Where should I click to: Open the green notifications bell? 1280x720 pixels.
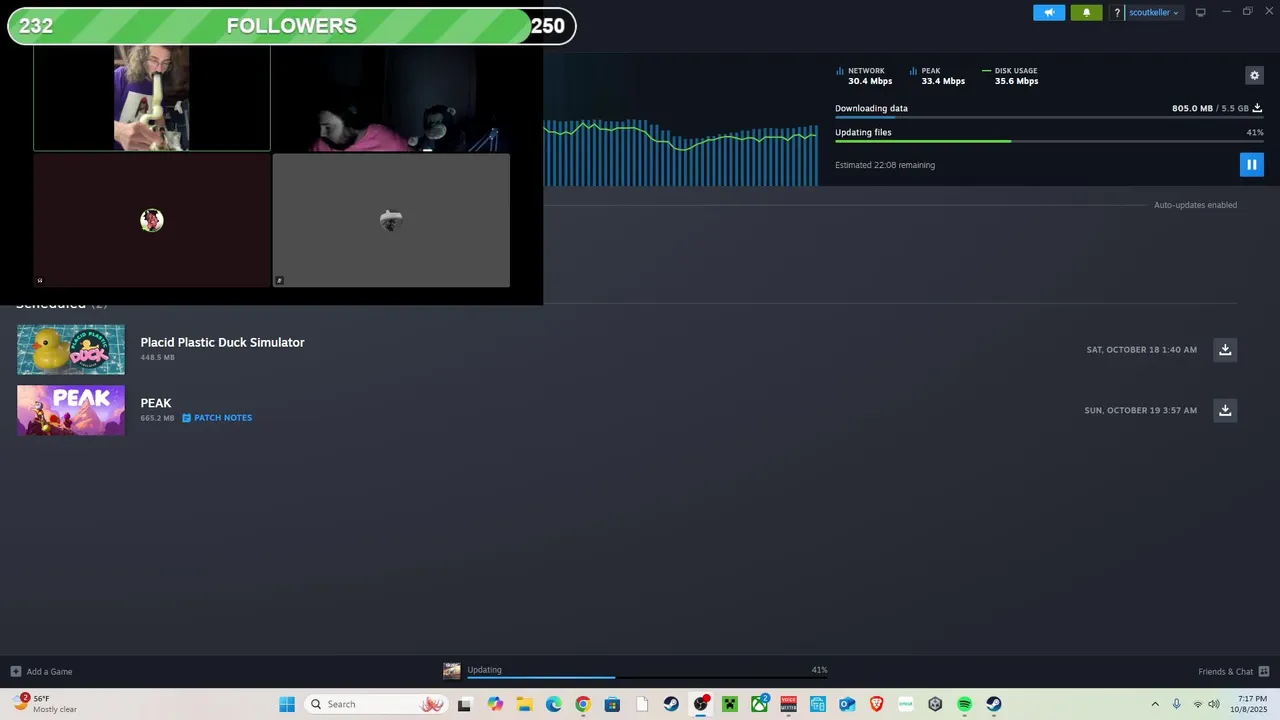click(1087, 13)
